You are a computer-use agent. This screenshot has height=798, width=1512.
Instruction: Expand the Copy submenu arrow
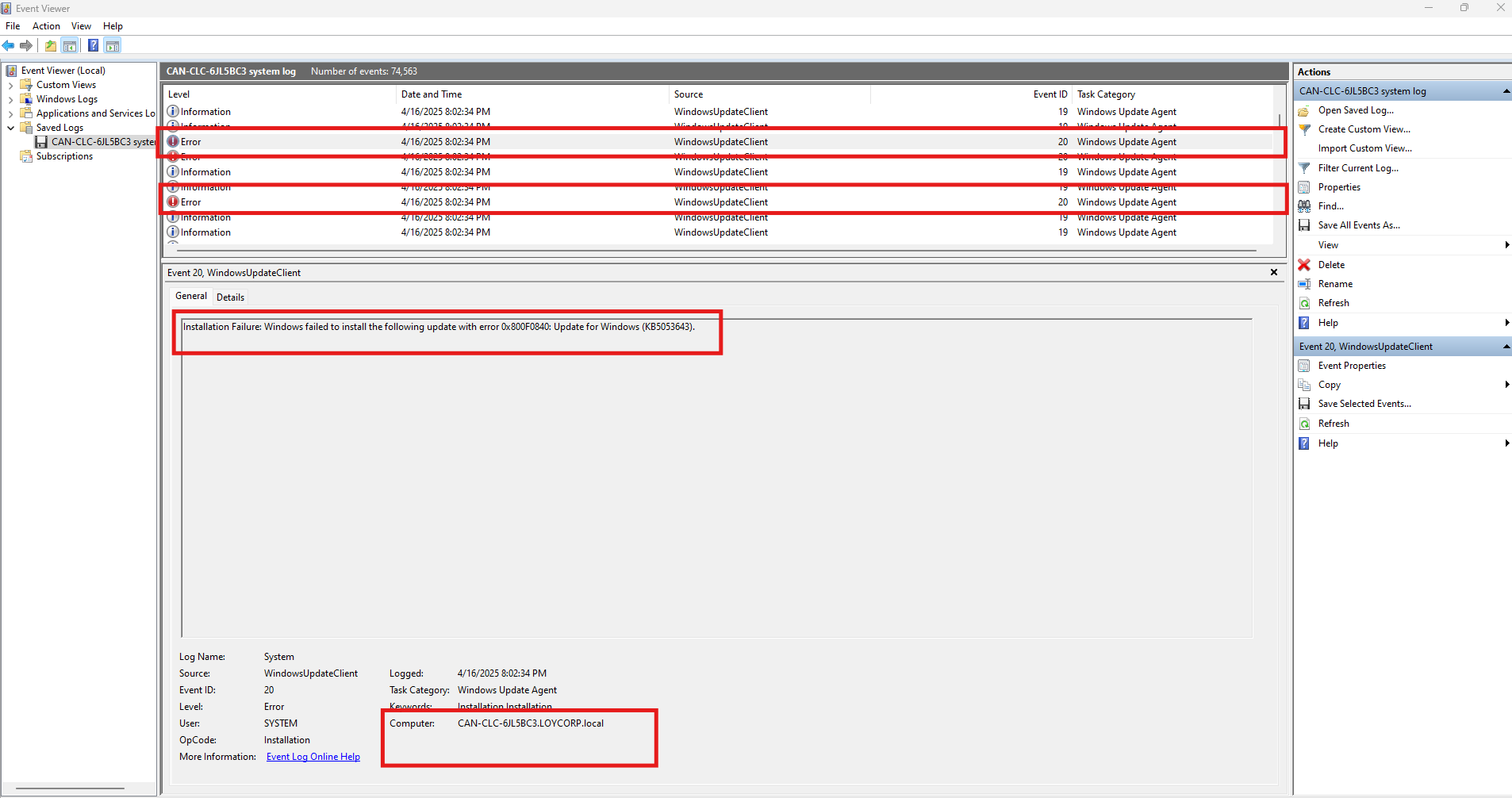[1506, 385]
